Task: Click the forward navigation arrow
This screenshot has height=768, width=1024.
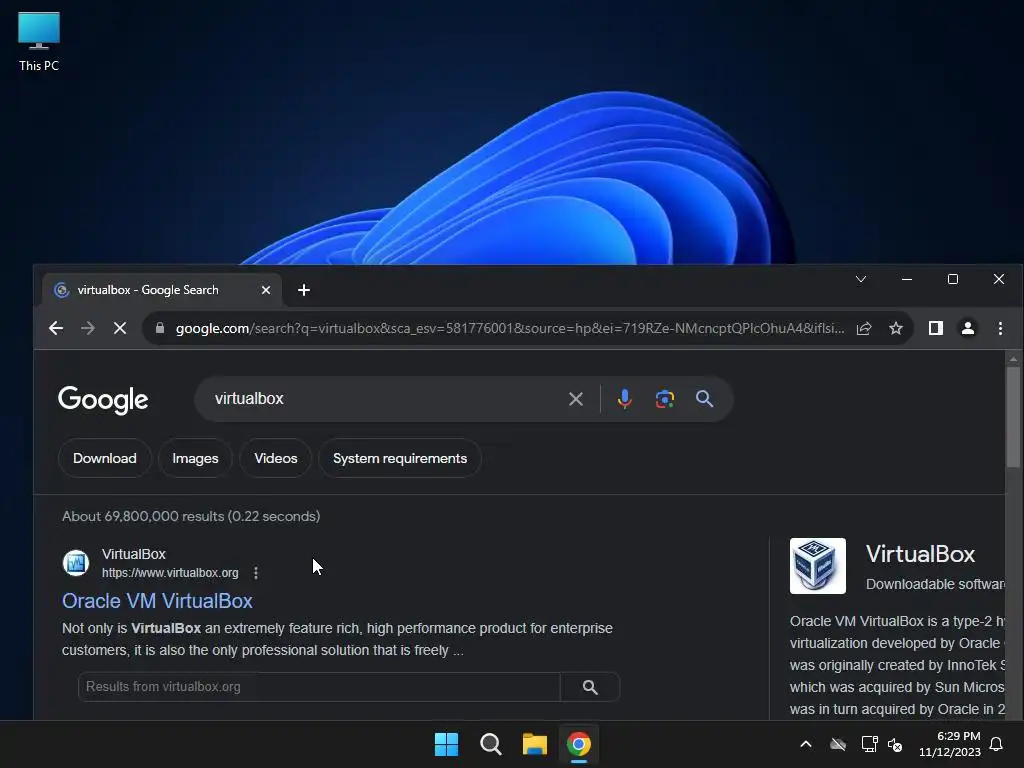Action: [88, 328]
